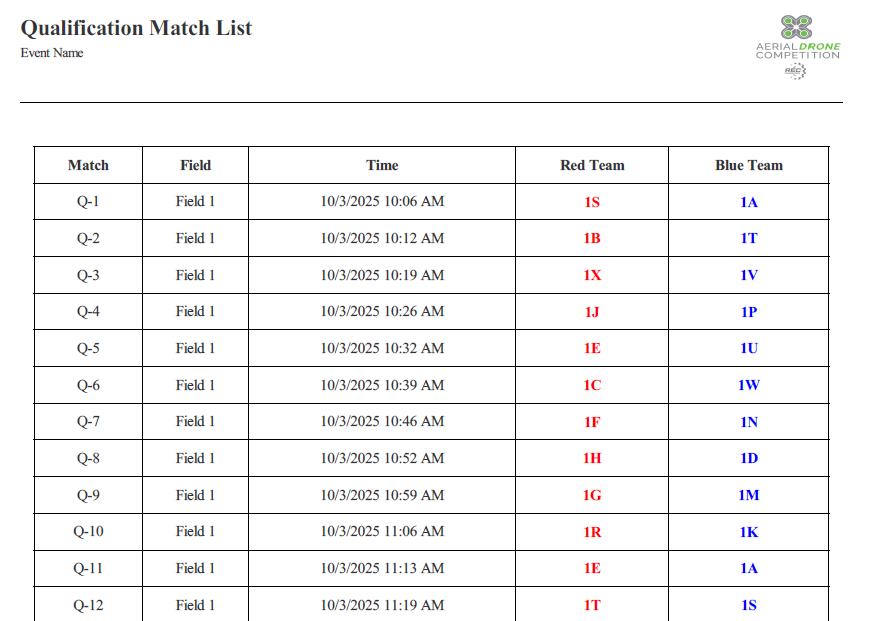Select red team 1E in Q-11
The height and width of the screenshot is (621, 877).
click(x=592, y=568)
